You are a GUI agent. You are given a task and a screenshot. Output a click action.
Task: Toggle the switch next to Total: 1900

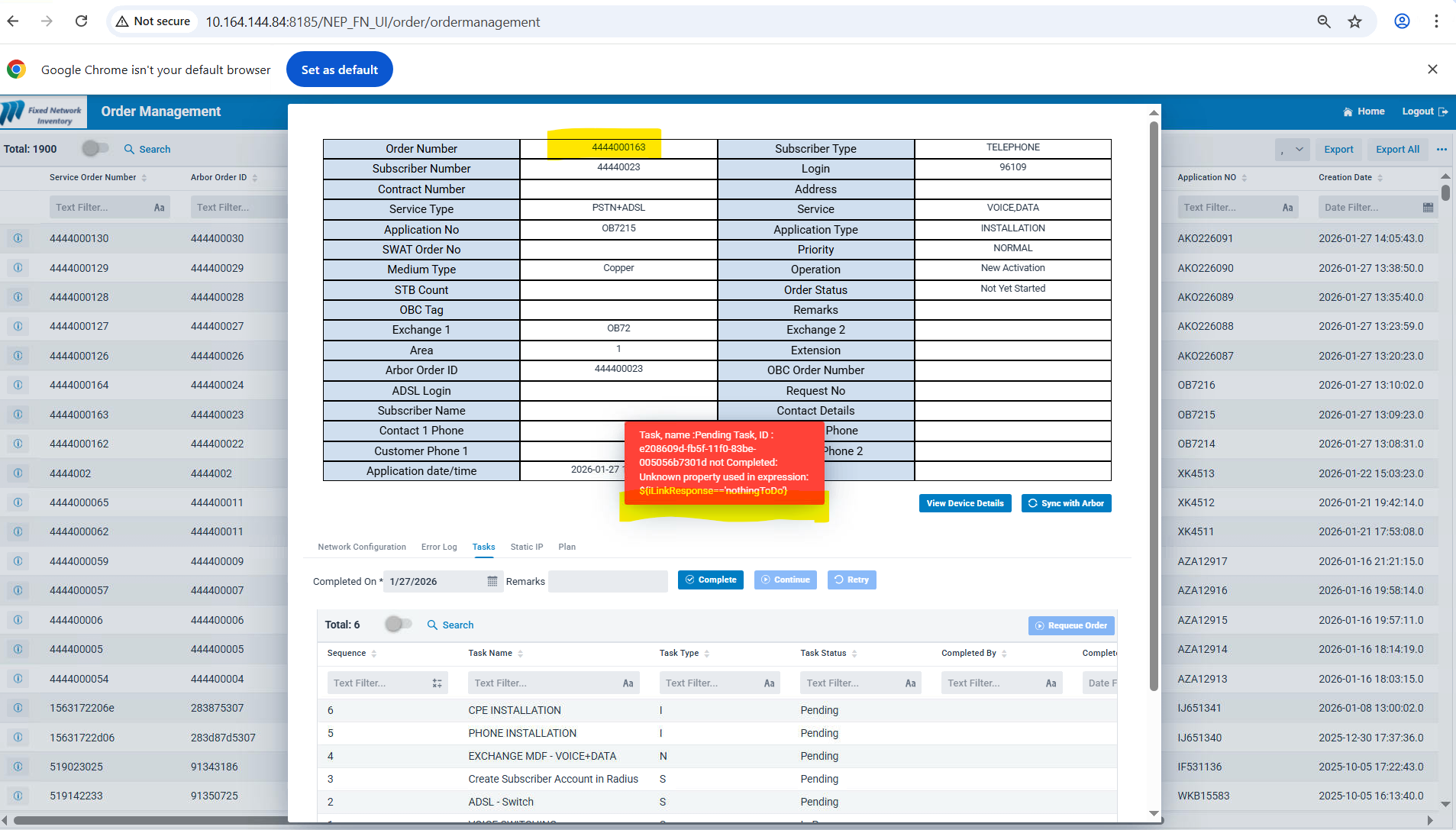tap(95, 149)
